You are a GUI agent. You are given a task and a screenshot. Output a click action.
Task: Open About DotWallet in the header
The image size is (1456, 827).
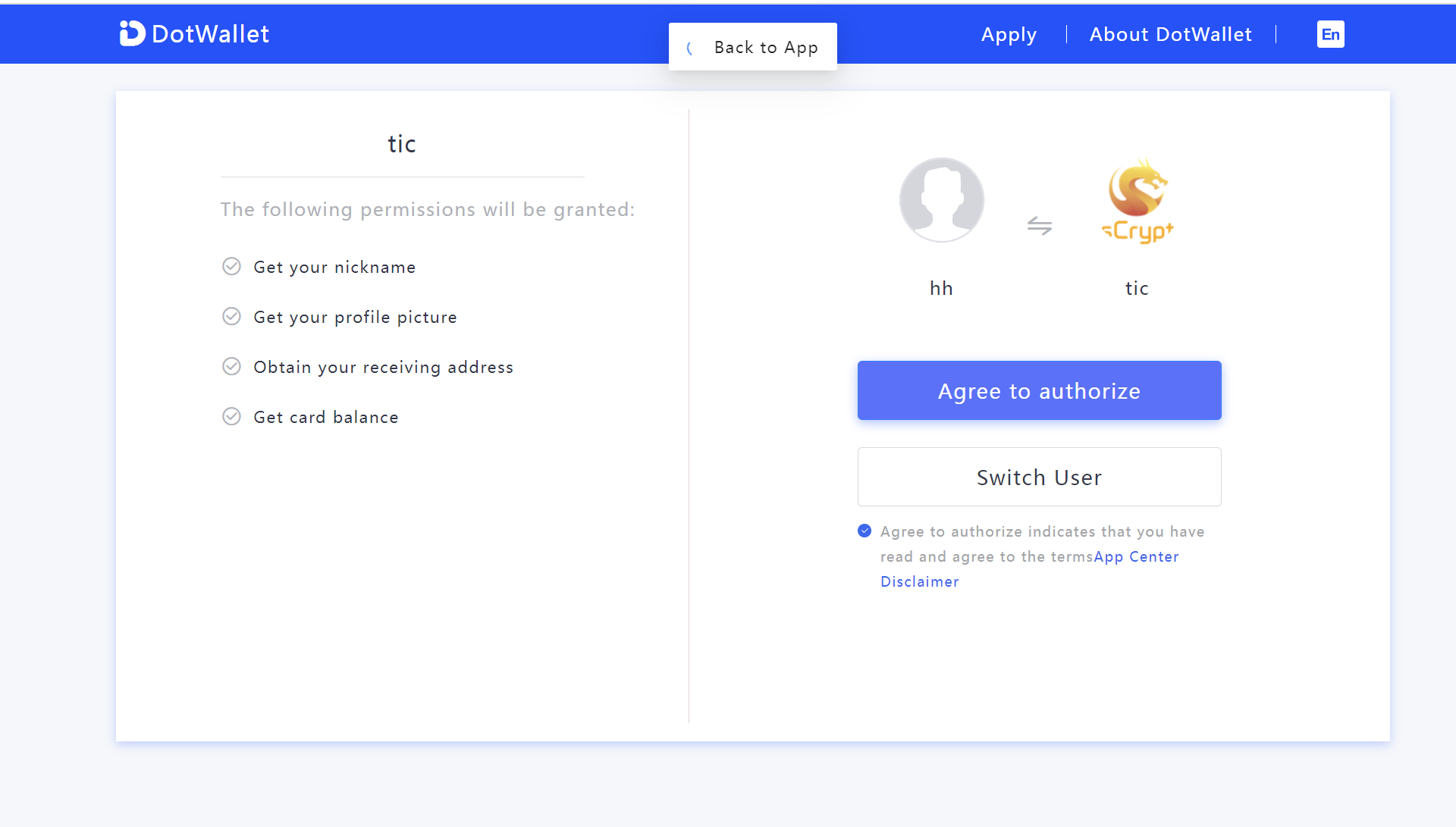click(x=1170, y=34)
